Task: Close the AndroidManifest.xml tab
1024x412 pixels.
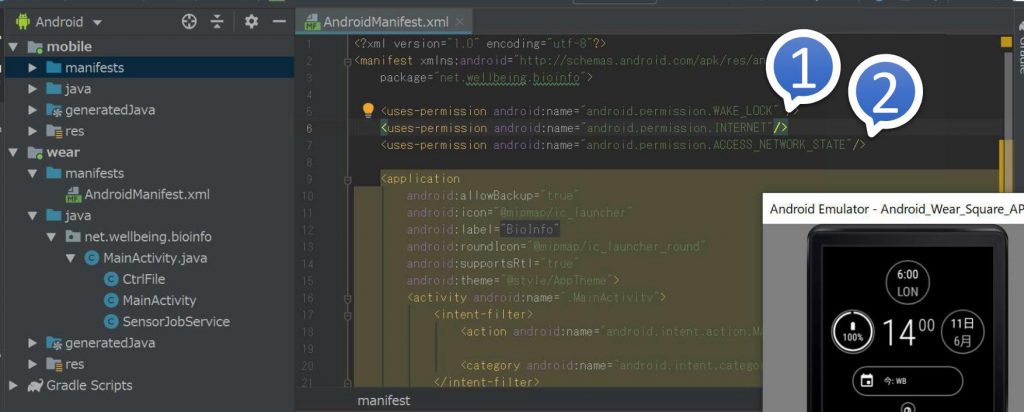Action: [460, 22]
